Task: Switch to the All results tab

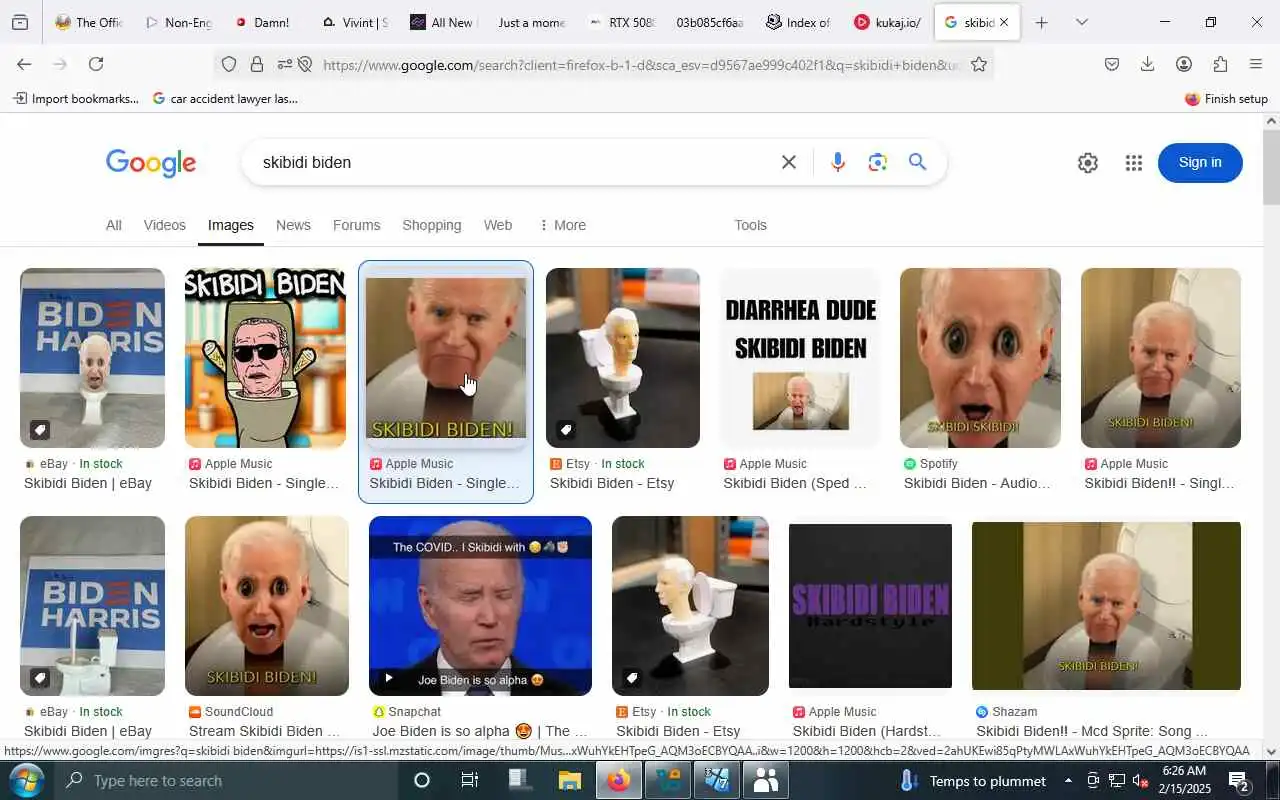Action: coord(114,225)
